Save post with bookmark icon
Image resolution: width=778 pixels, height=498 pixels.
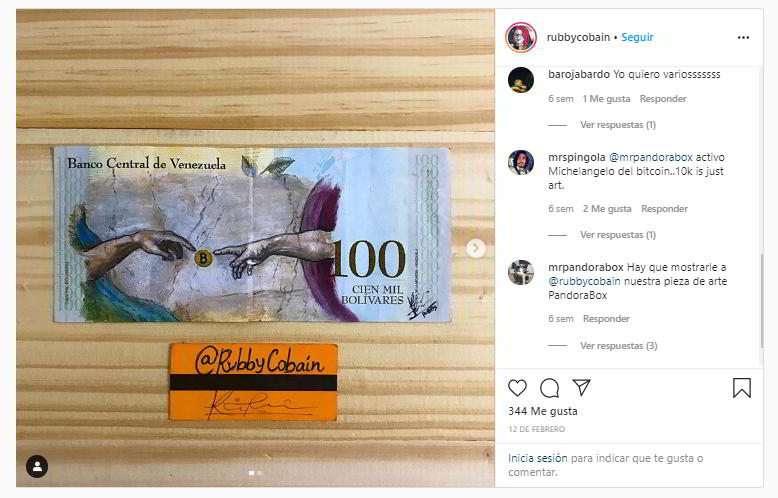742,388
